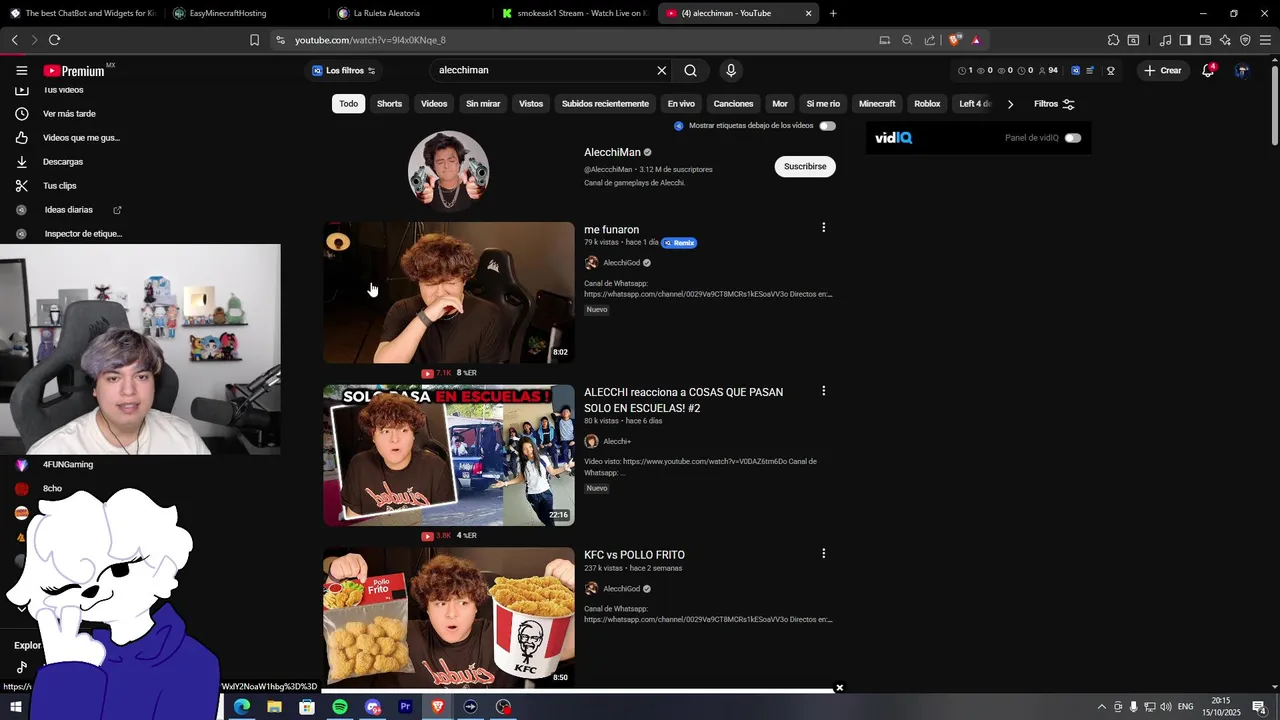Screen dimensions: 1280x720
Task: Run search with magnifying glass button
Action: 690,71
